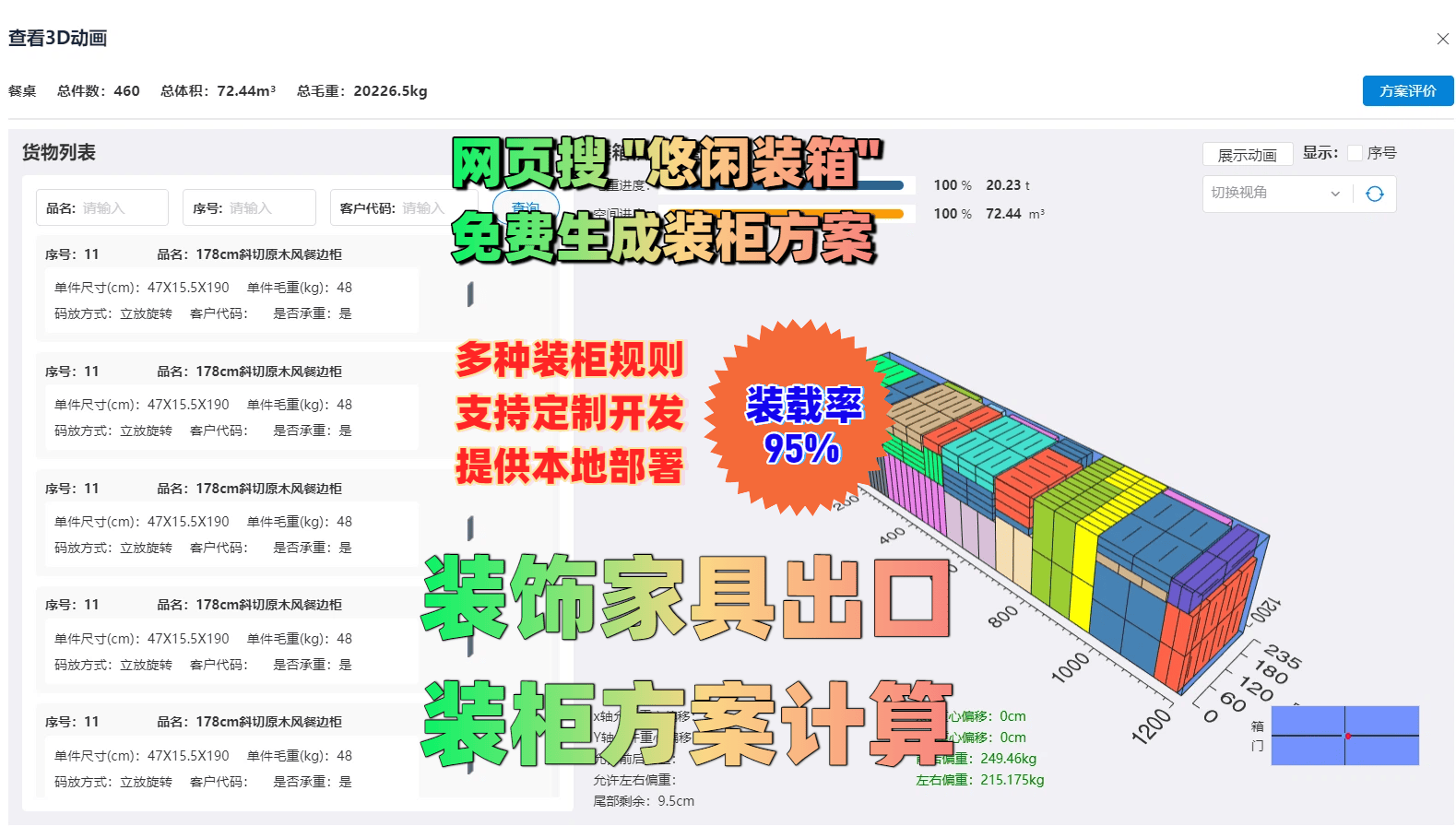Click the 装载率 95% starburst badge

[x=800, y=419]
